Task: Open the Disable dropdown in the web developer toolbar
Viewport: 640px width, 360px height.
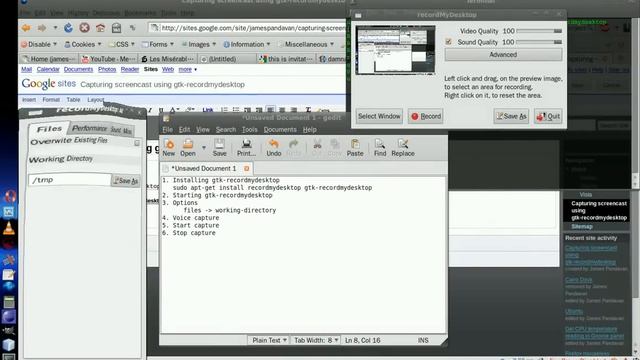Action: click(39, 44)
